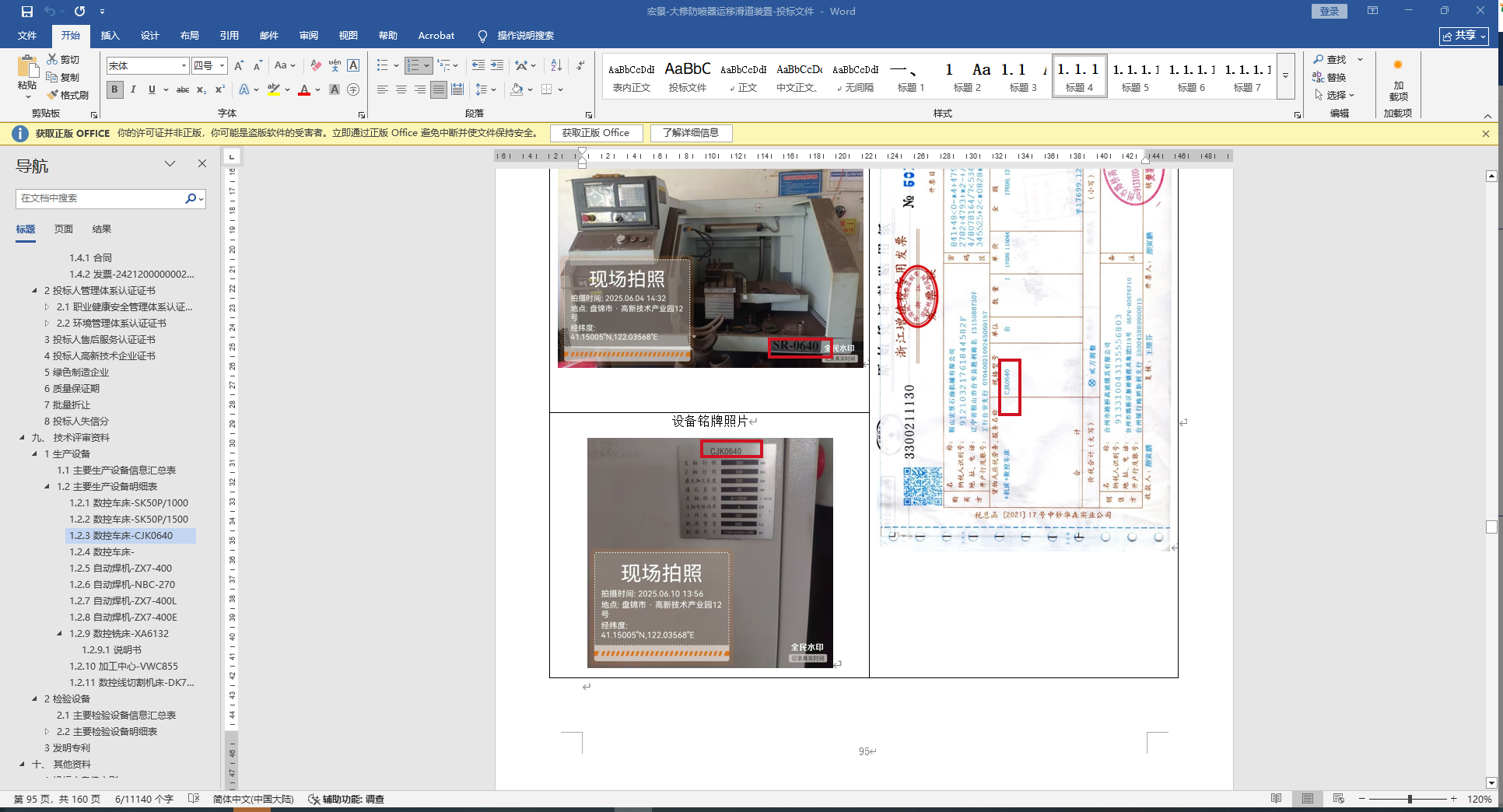Click the clear formatting eraser icon
Screen dimensions: 1503x812
click(x=316, y=66)
